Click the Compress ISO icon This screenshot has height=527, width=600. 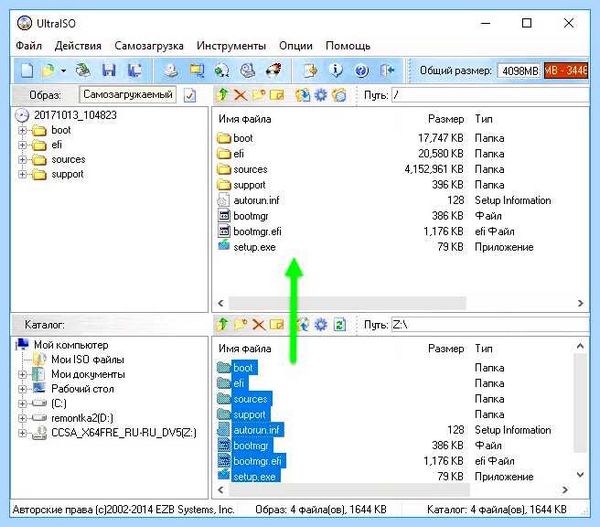coord(197,70)
